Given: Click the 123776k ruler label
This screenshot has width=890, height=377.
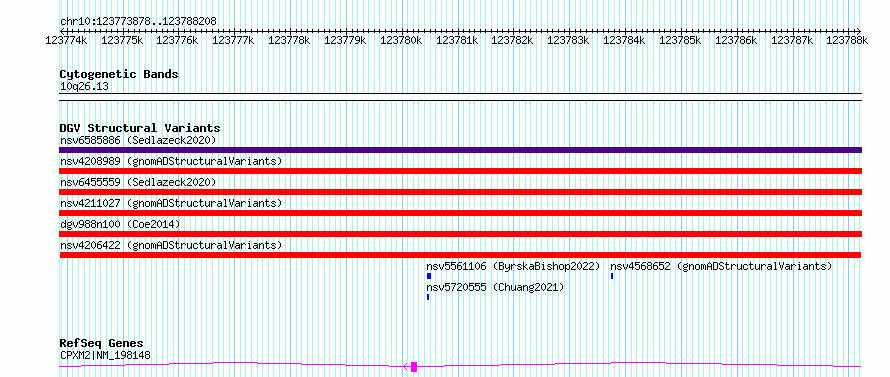Looking at the screenshot, I should click(x=177, y=40).
